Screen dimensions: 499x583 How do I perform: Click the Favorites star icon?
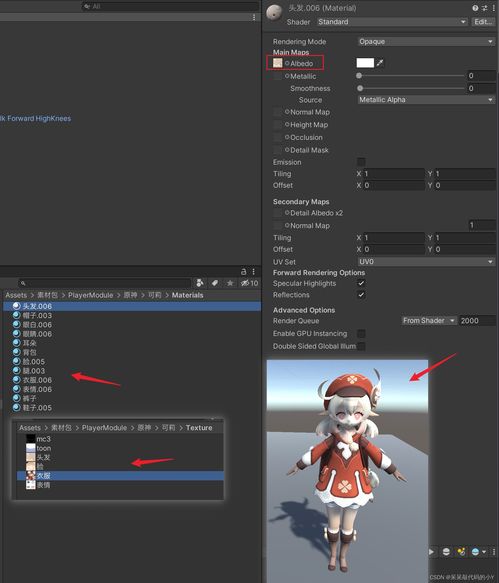(230, 283)
